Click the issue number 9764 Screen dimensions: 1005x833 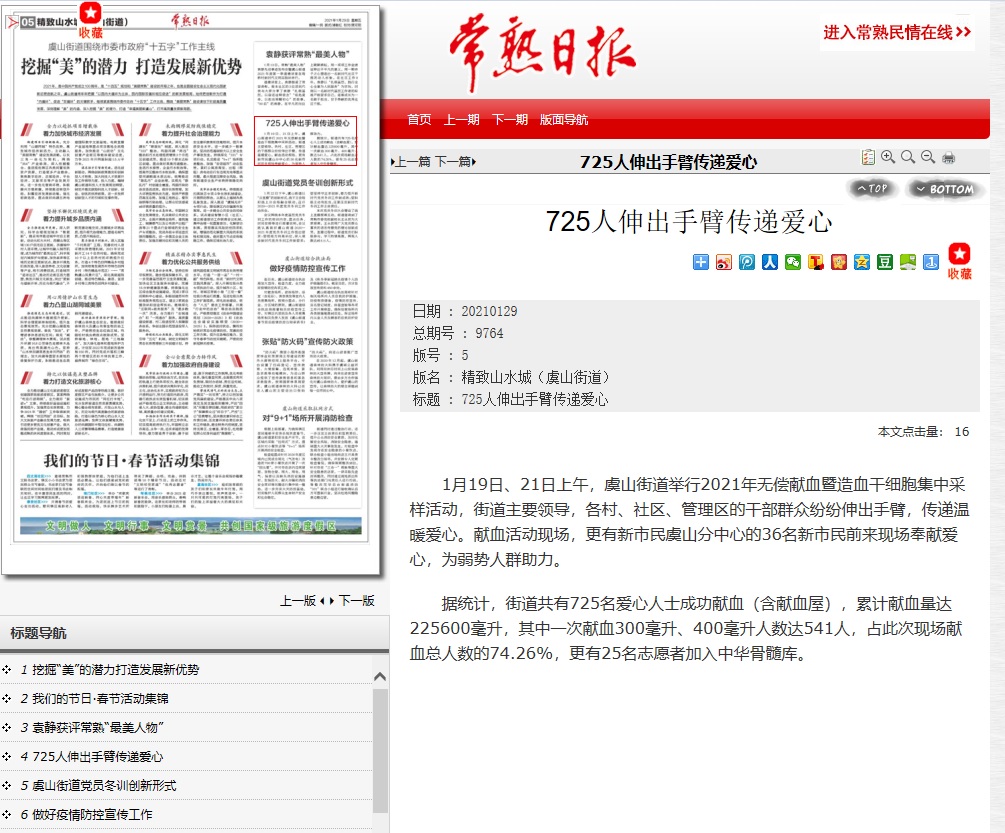(x=489, y=333)
